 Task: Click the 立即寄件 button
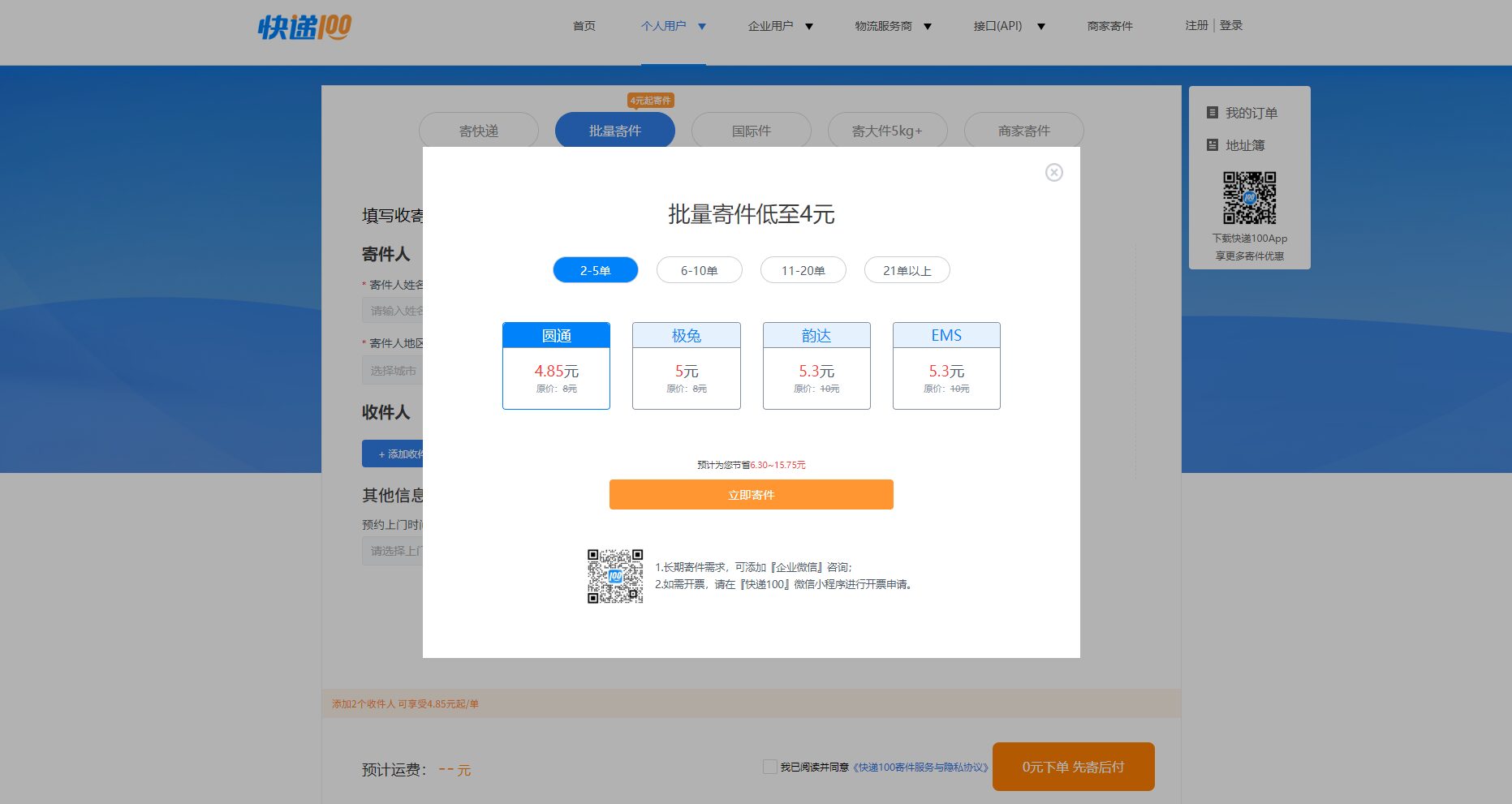(x=751, y=494)
